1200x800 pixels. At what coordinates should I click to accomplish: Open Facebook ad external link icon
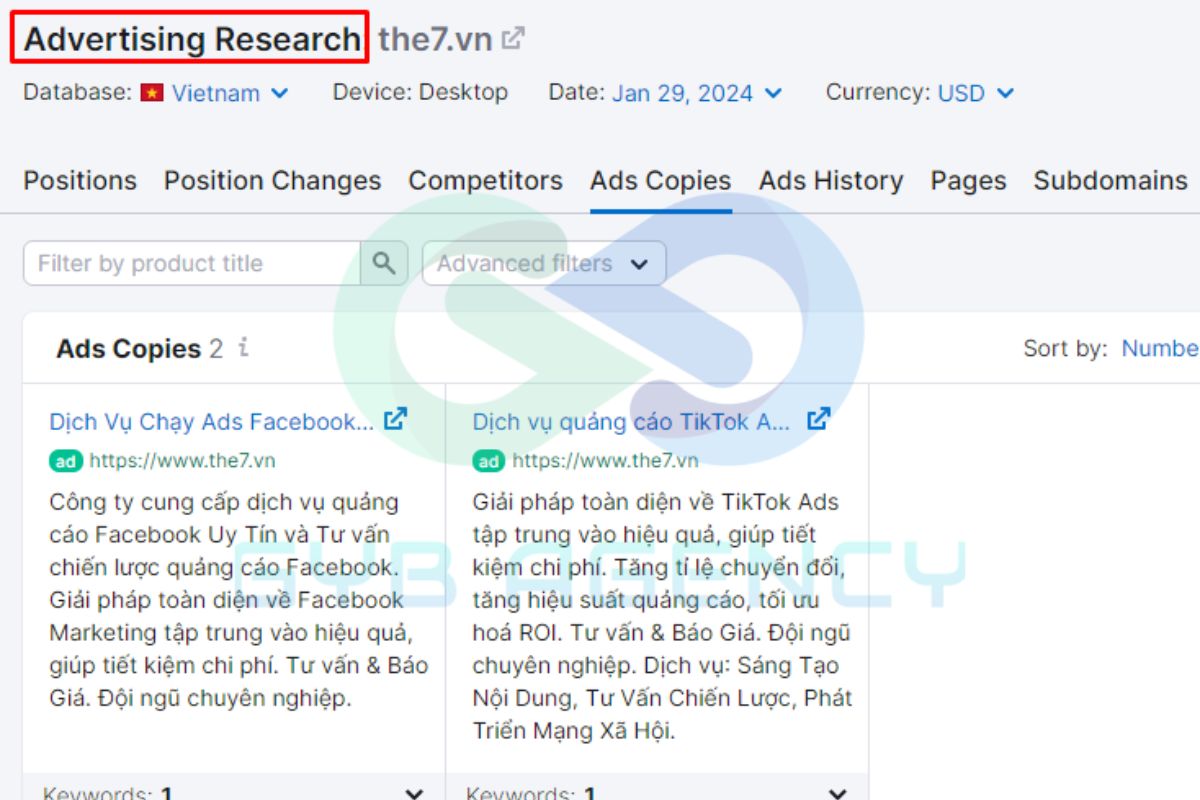[396, 420]
